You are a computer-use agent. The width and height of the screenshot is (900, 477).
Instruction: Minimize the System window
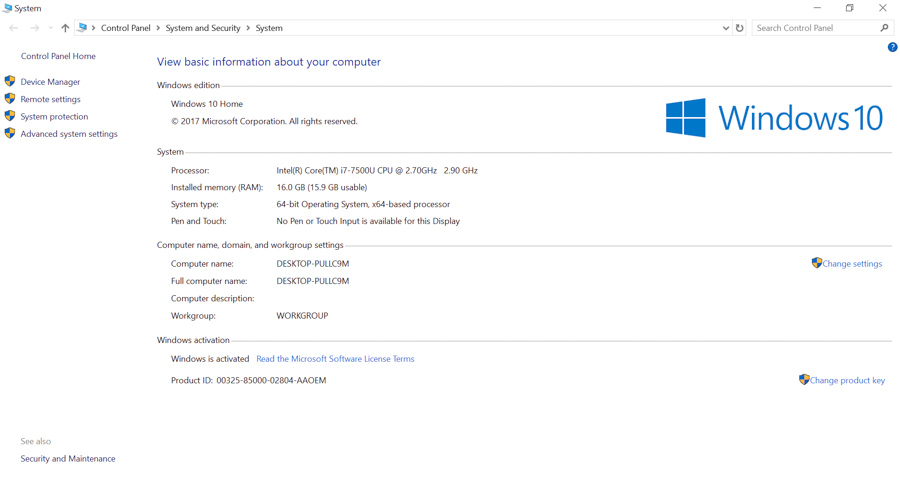(817, 8)
